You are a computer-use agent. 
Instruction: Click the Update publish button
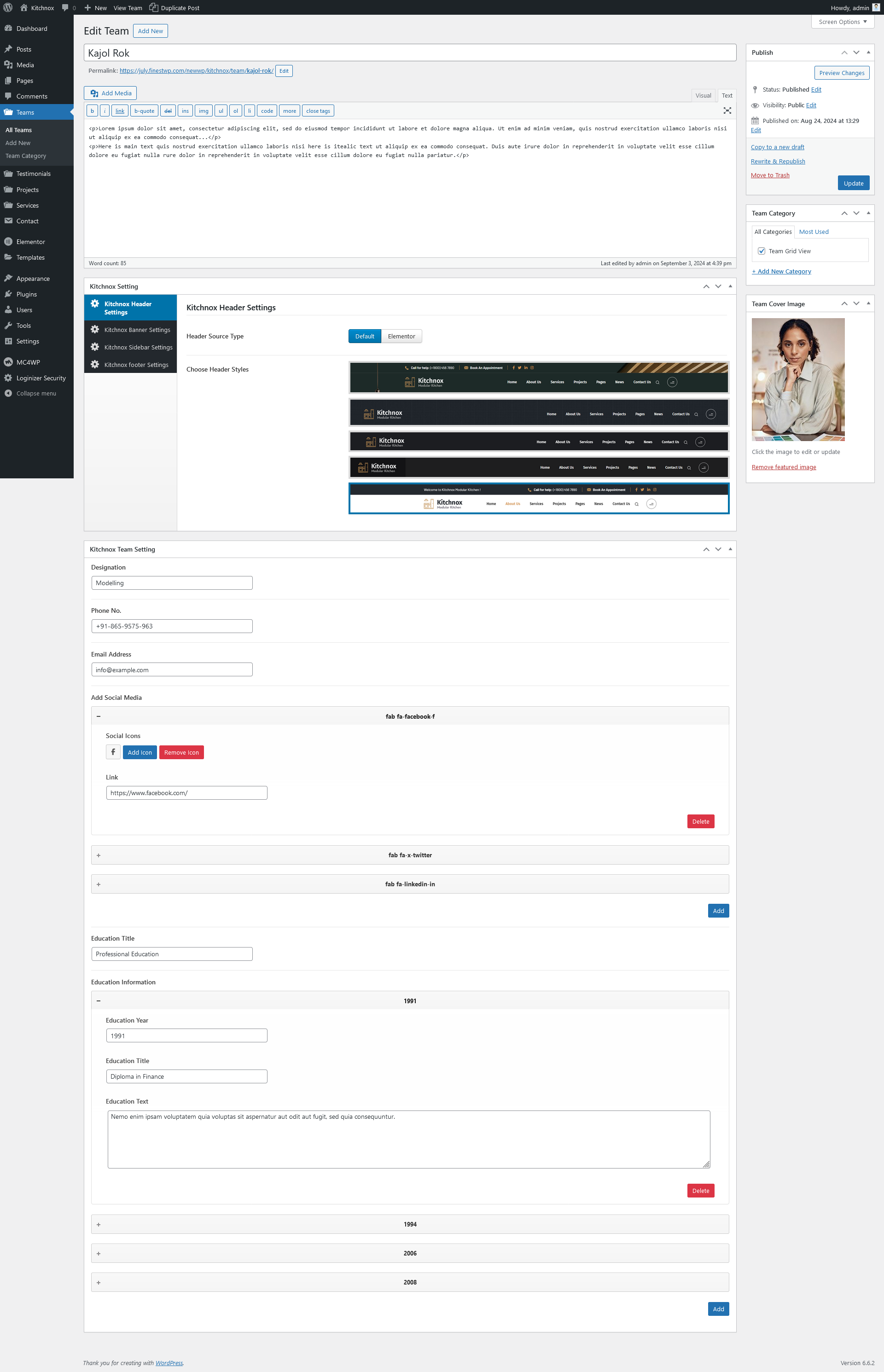point(853,183)
